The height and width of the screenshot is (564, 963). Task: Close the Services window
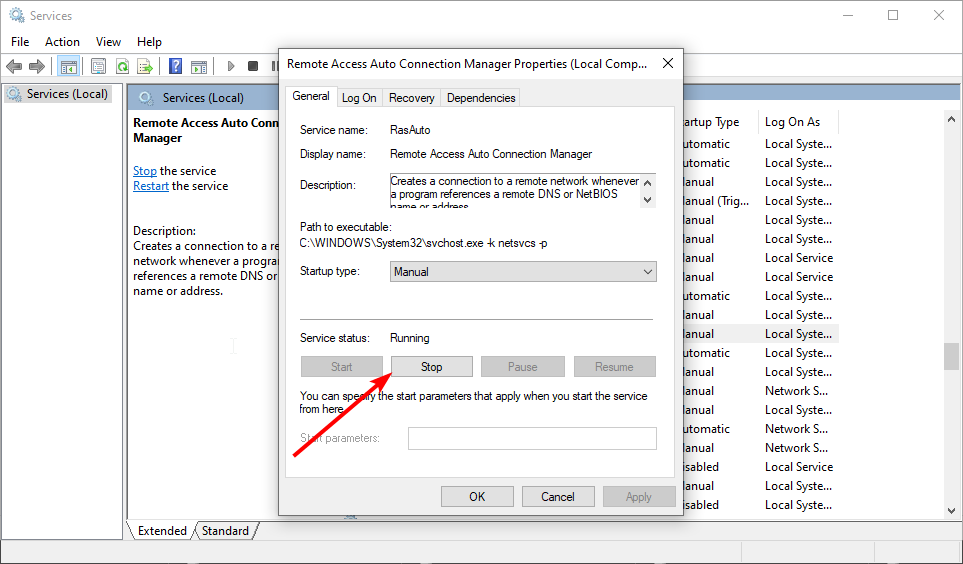938,15
